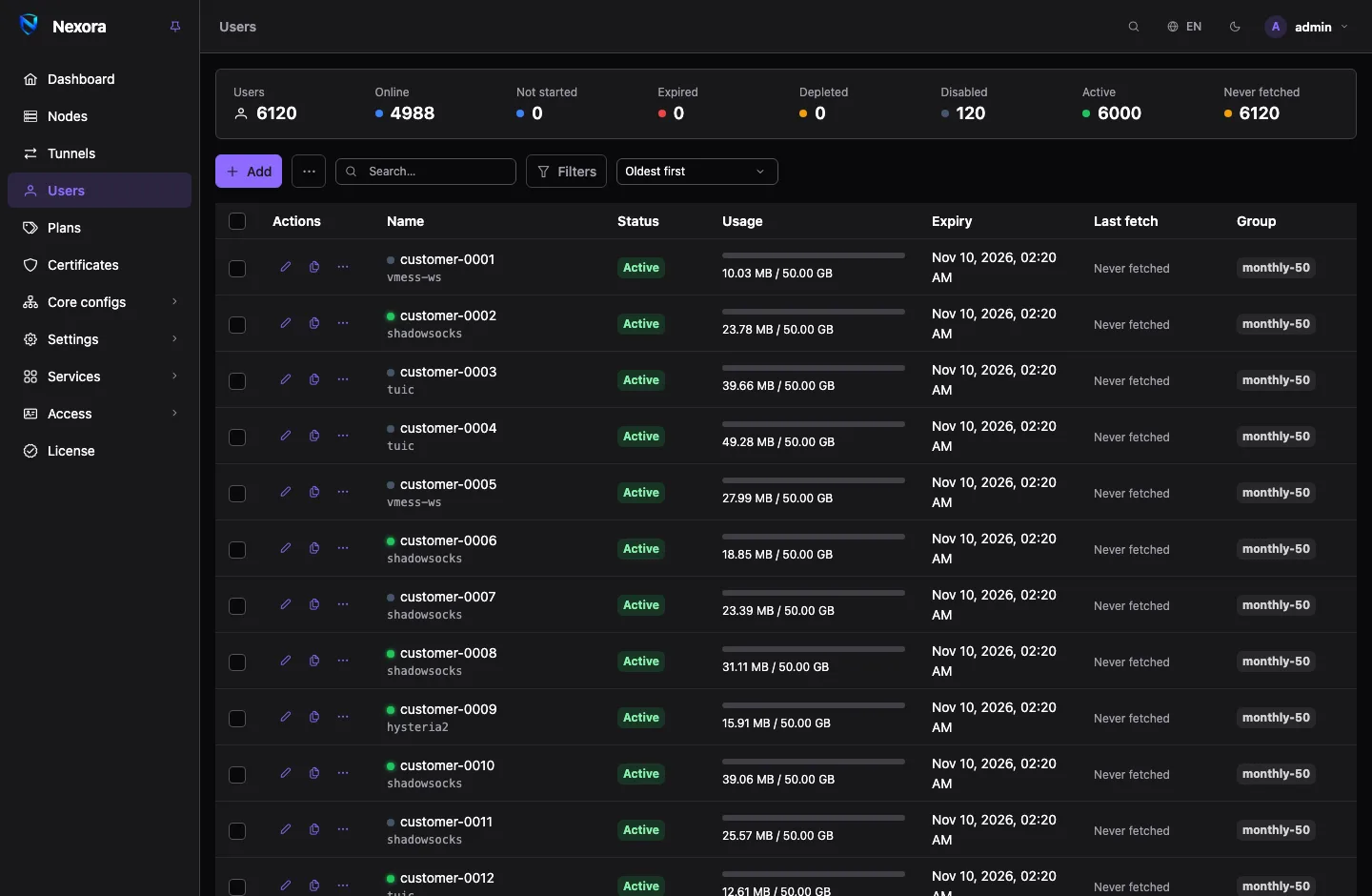Click the Never fetched 6120 stat

[x=1261, y=104]
